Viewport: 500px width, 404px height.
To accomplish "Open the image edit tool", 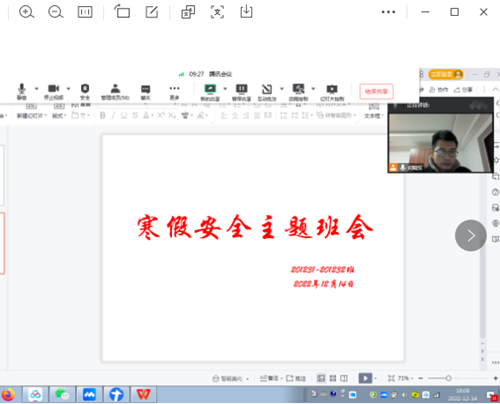I will 152,12.
